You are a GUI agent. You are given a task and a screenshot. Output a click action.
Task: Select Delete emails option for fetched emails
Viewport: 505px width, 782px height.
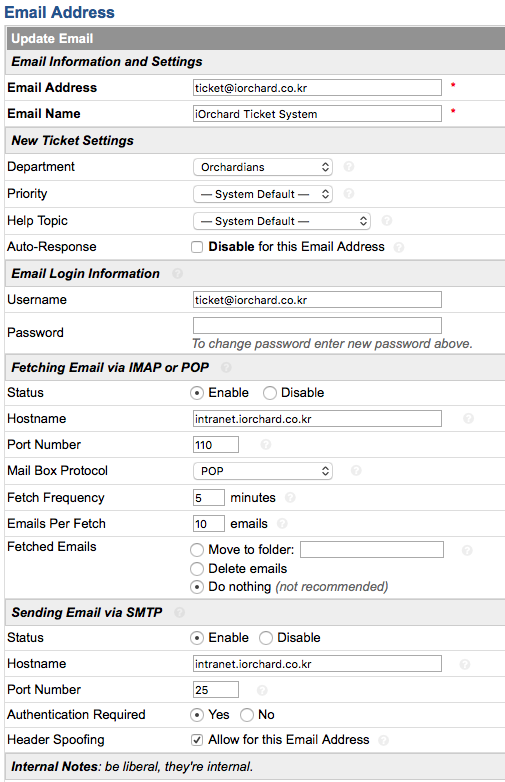197,569
